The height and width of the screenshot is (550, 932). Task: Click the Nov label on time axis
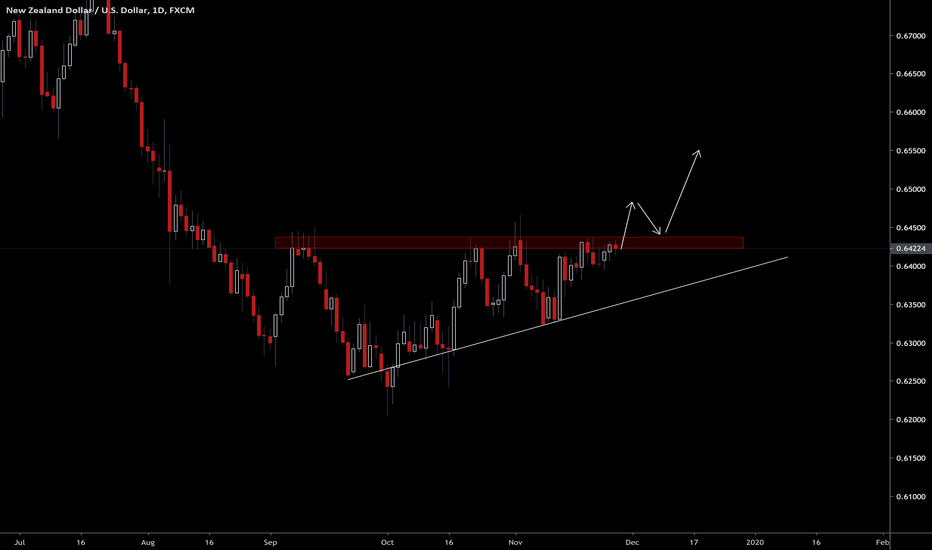coord(515,540)
